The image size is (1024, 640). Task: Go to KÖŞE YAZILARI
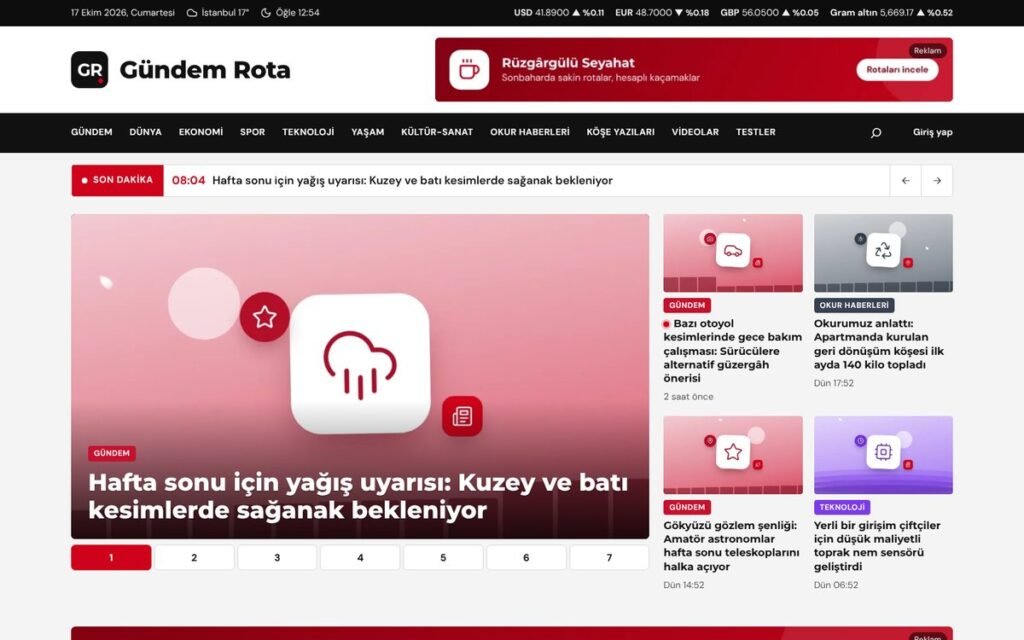point(620,132)
